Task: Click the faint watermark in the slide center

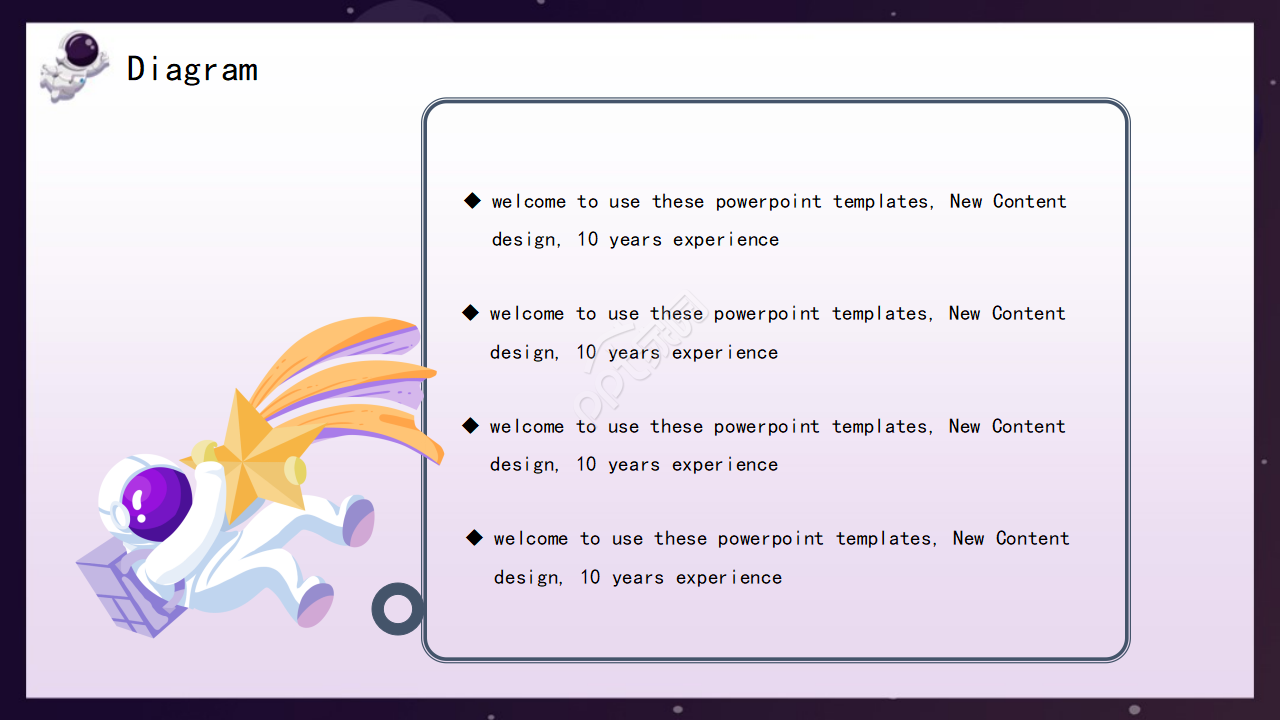Action: (640, 360)
